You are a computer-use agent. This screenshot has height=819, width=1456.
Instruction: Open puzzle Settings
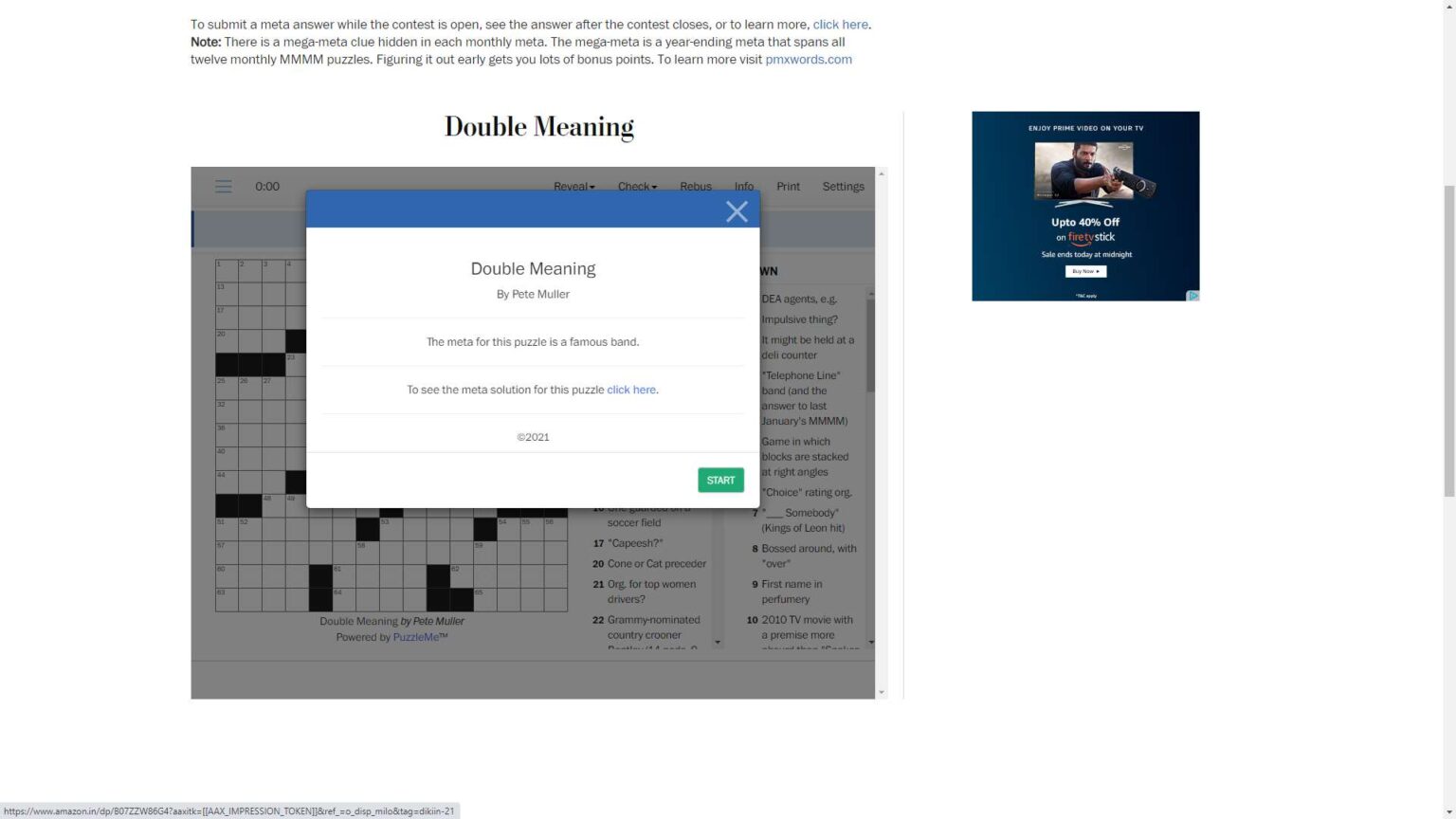click(x=843, y=187)
